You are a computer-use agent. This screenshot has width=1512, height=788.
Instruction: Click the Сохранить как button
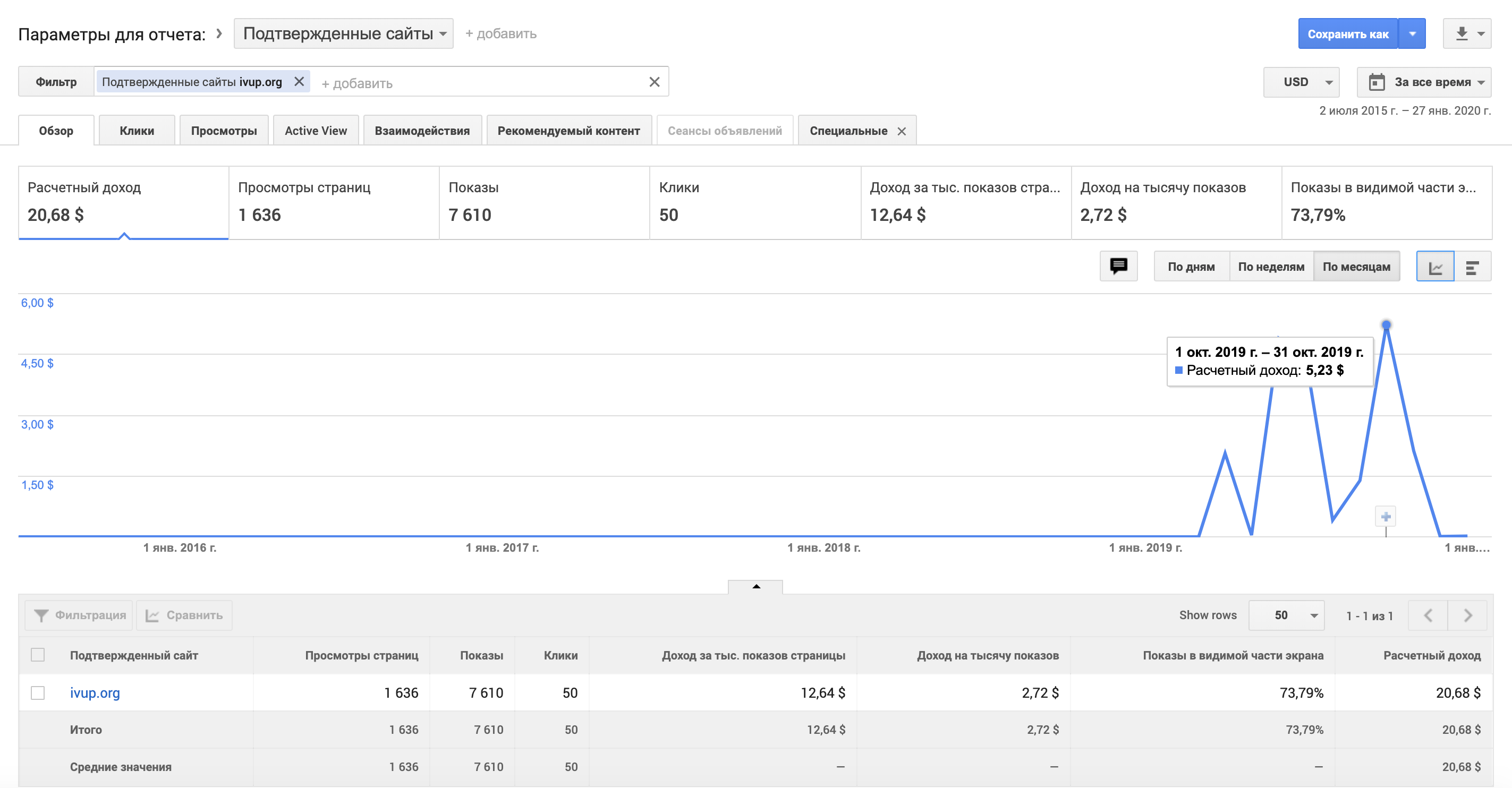(x=1348, y=34)
